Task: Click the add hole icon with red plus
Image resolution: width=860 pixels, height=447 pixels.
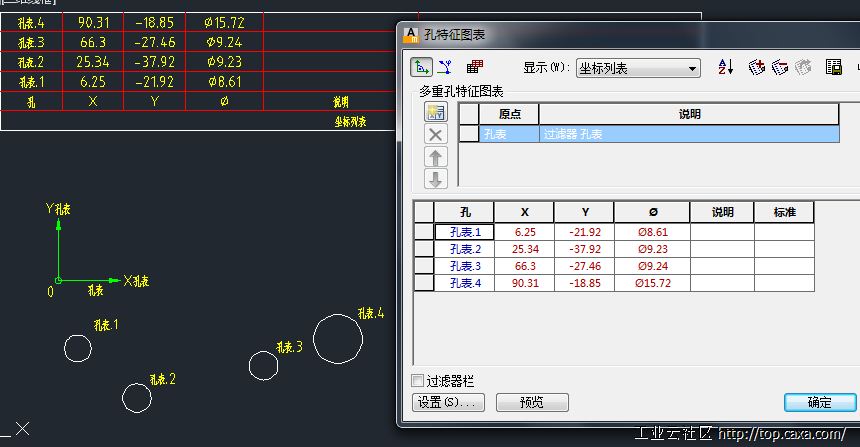Action: (757, 68)
